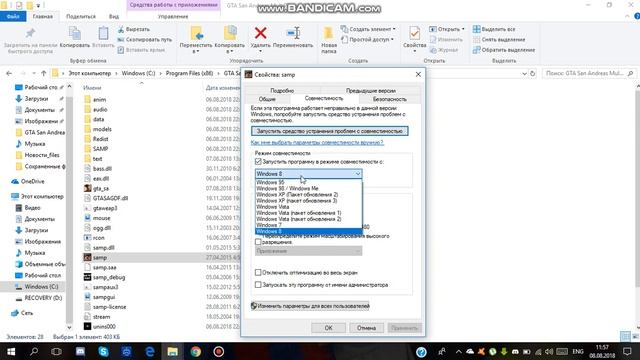Open Skype from the taskbar
This screenshot has width=640, height=360.
point(103,351)
